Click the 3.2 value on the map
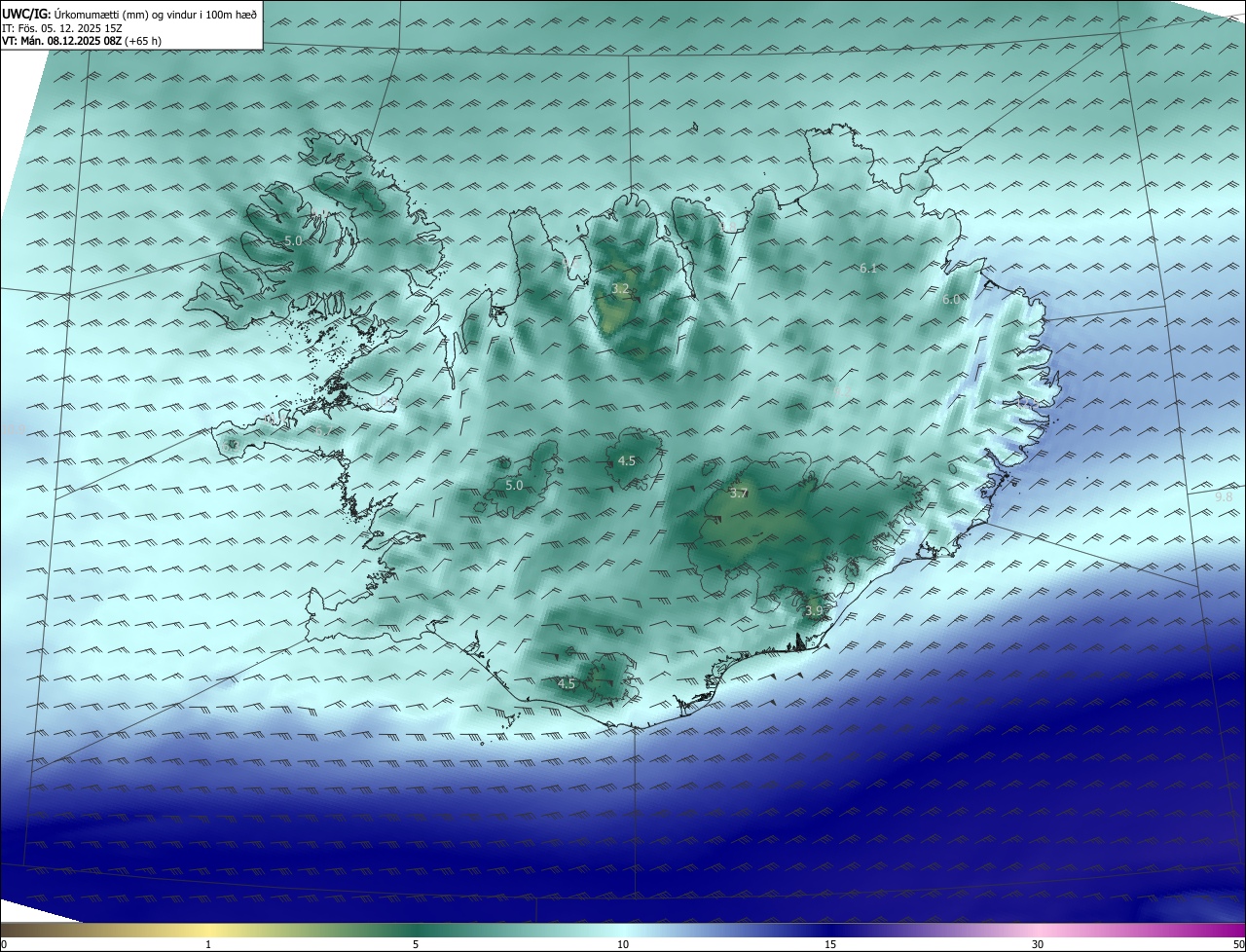The height and width of the screenshot is (952, 1246). (x=620, y=289)
